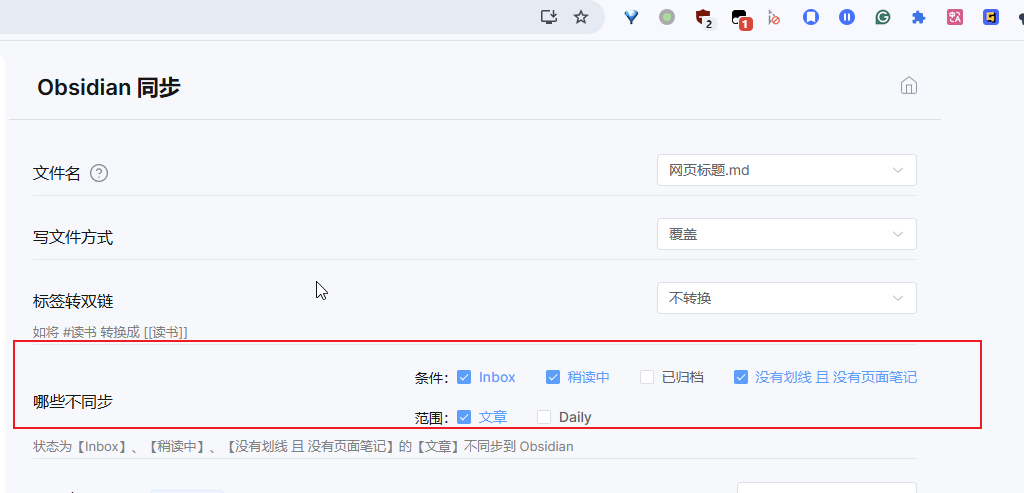Open the 不转换 tag conversion dropdown

coord(786,298)
